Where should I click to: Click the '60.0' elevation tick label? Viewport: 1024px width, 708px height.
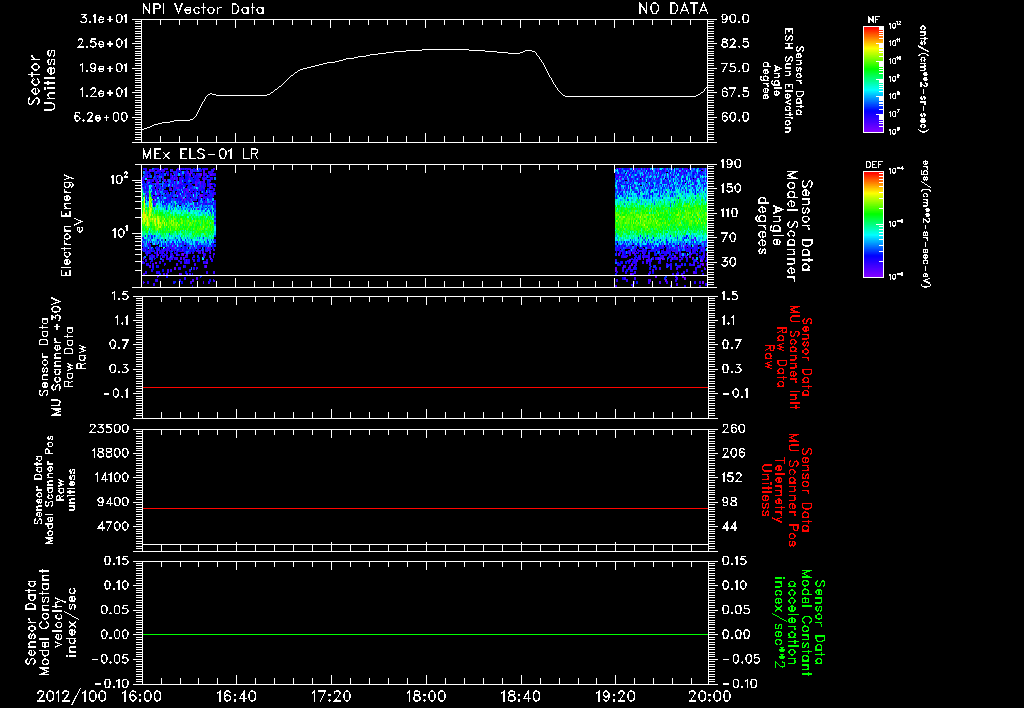click(x=735, y=117)
